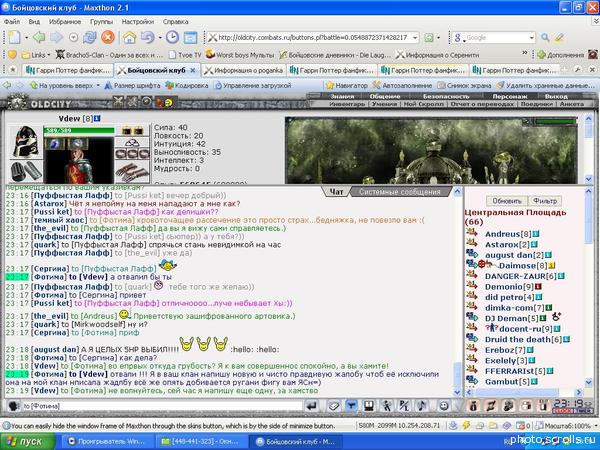Click the crossed swords icon on OLDCITY bar
Image resolution: width=600 pixels, height=450 pixels.
click(x=119, y=102)
